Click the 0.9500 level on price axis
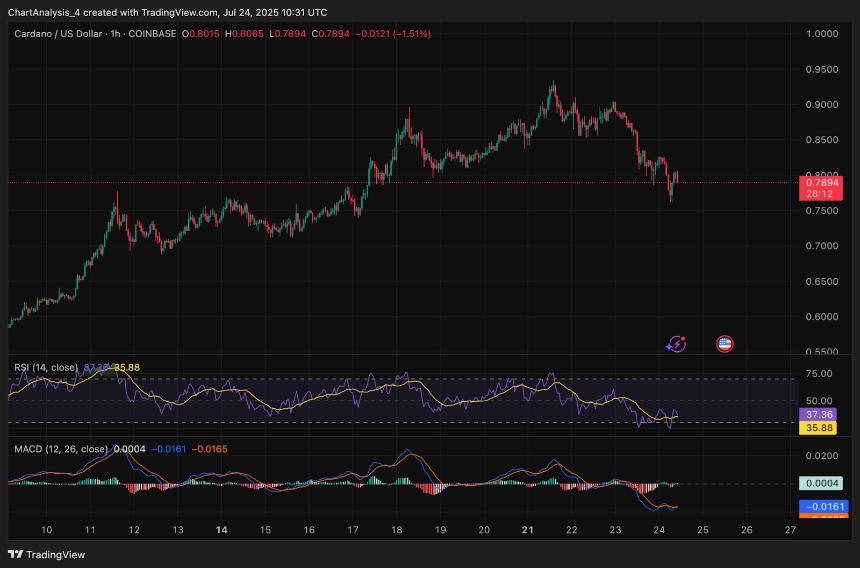Image resolution: width=860 pixels, height=568 pixels. pos(822,70)
